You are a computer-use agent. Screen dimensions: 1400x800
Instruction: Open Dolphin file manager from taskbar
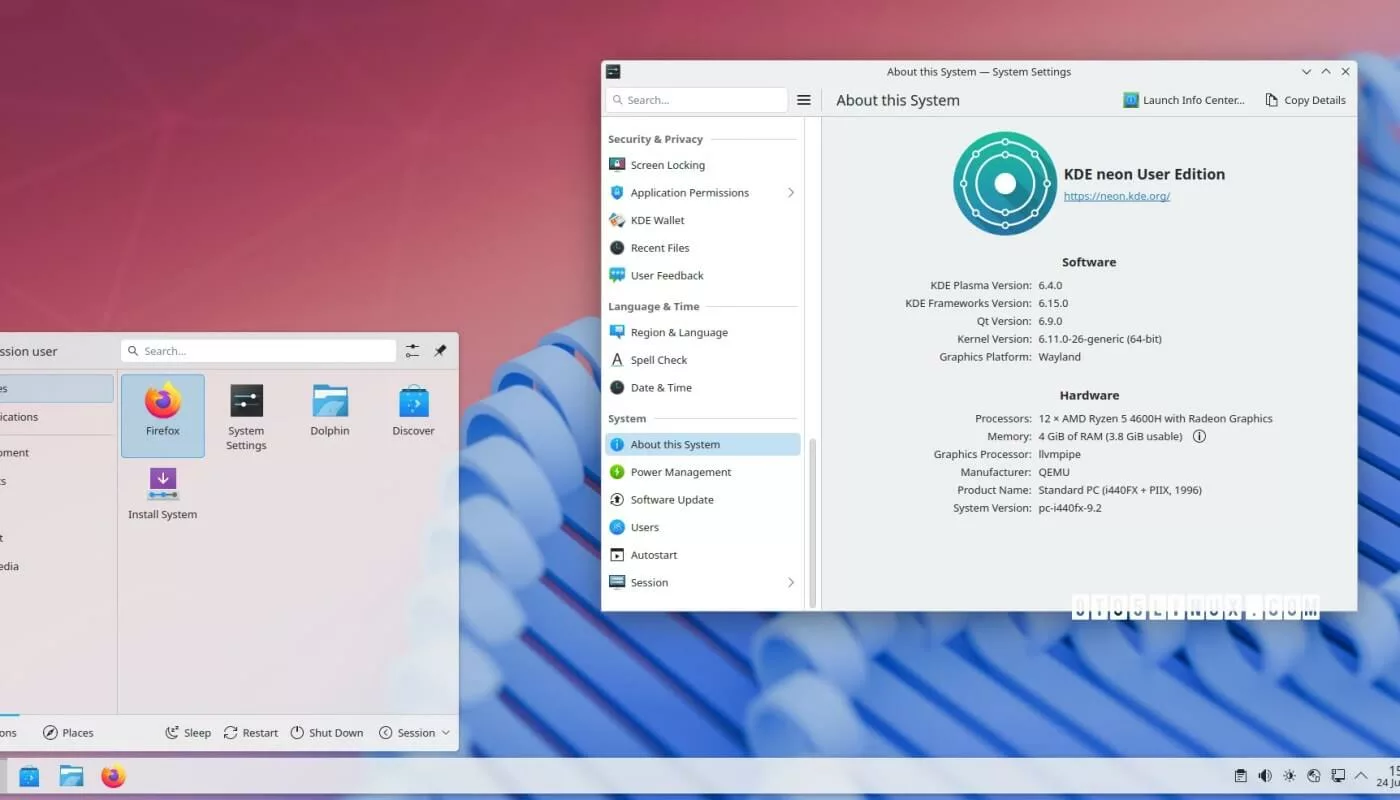point(71,776)
